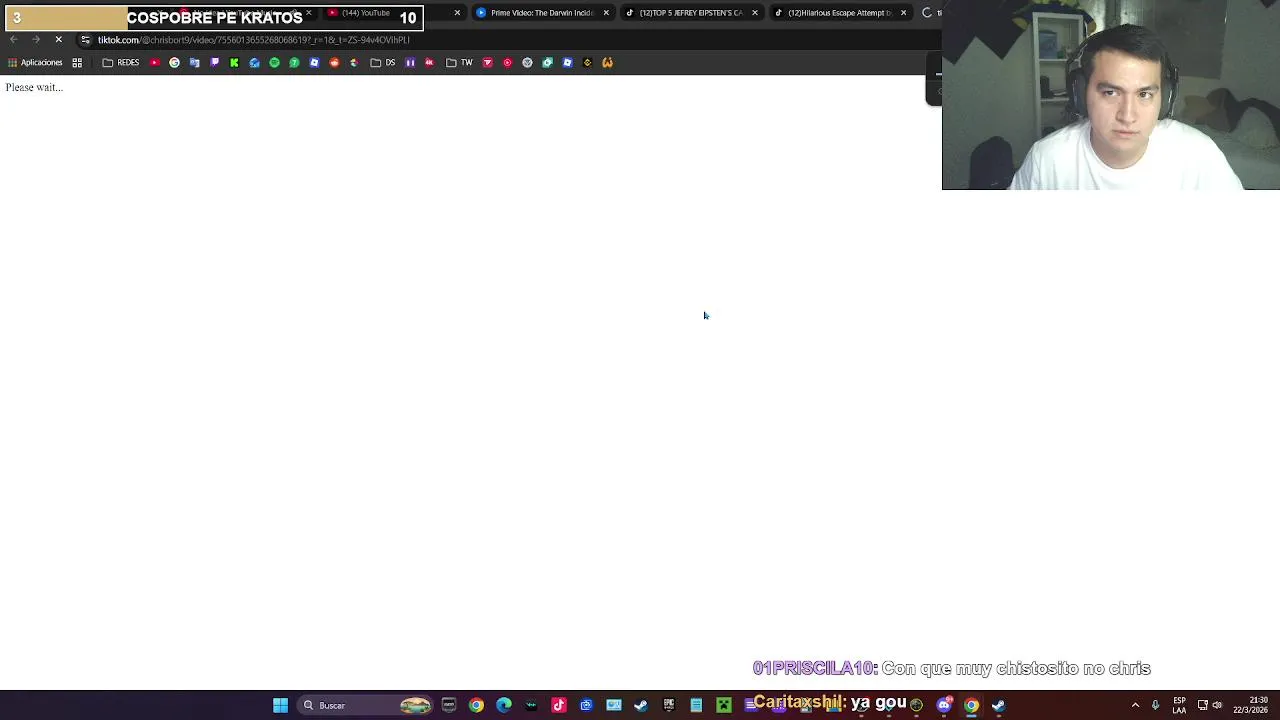1280x720 pixels.
Task: Open the TikTok app on taskbar
Action: 559,705
